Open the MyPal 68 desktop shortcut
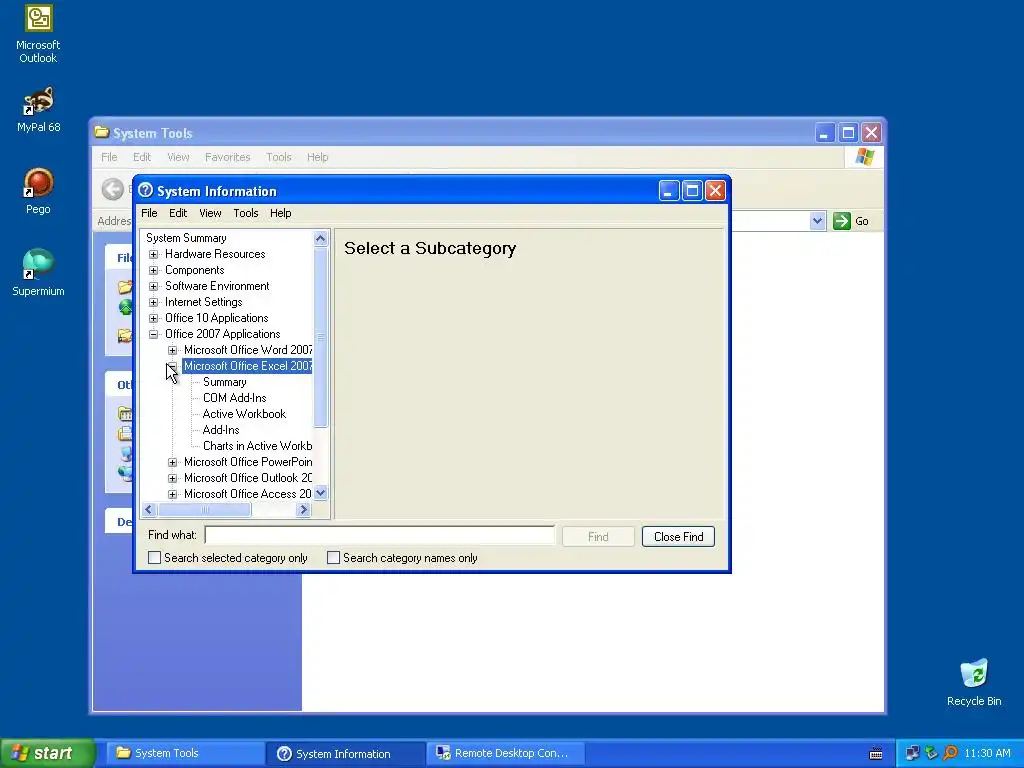Image resolution: width=1024 pixels, height=768 pixels. click(38, 110)
